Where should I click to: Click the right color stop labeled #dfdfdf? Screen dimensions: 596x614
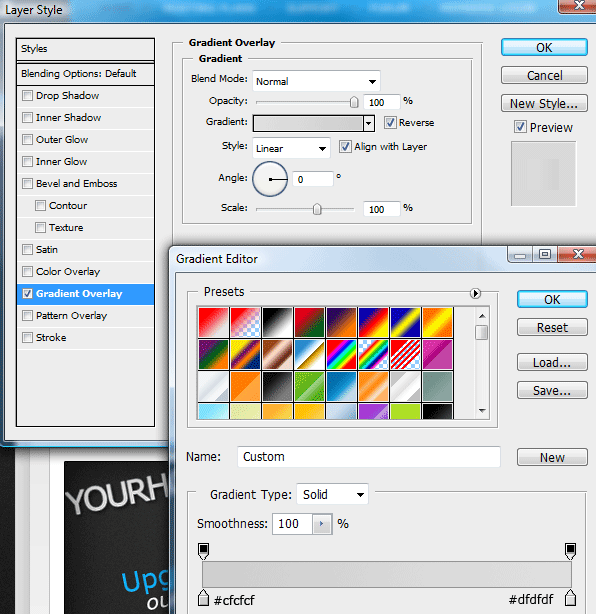[x=571, y=598]
